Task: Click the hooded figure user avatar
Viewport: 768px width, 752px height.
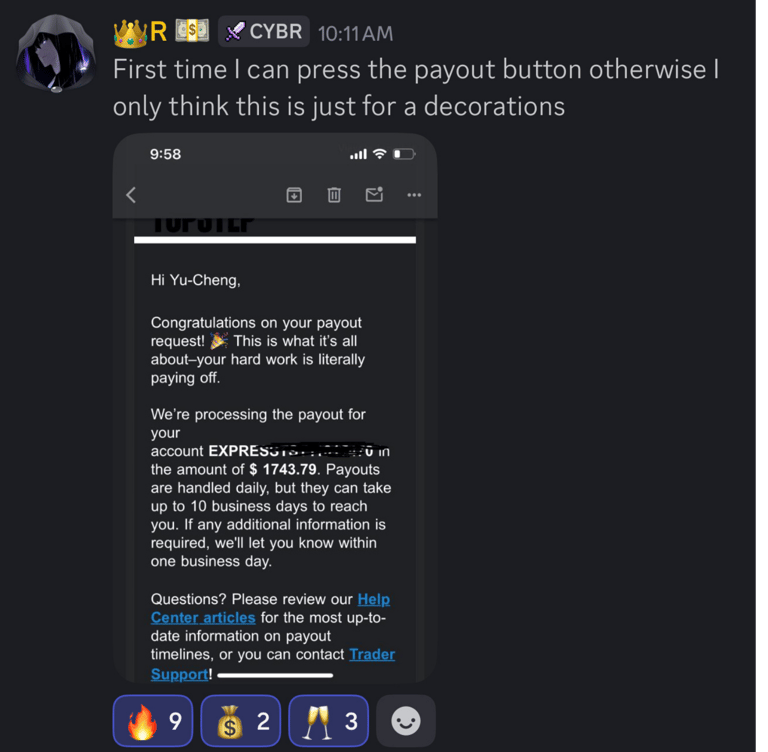Action: pyautogui.click(x=56, y=53)
